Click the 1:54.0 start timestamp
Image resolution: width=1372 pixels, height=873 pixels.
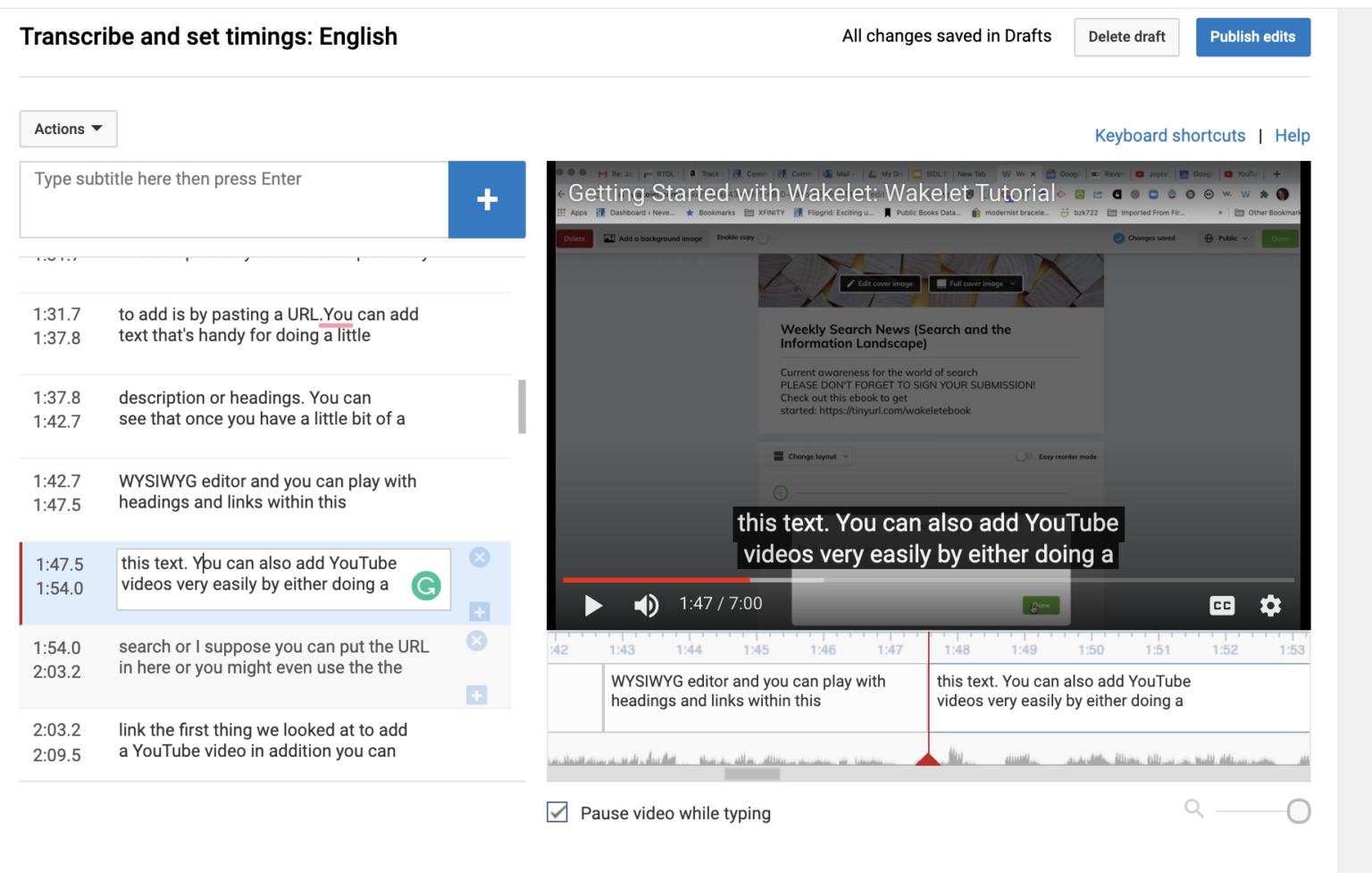(57, 648)
